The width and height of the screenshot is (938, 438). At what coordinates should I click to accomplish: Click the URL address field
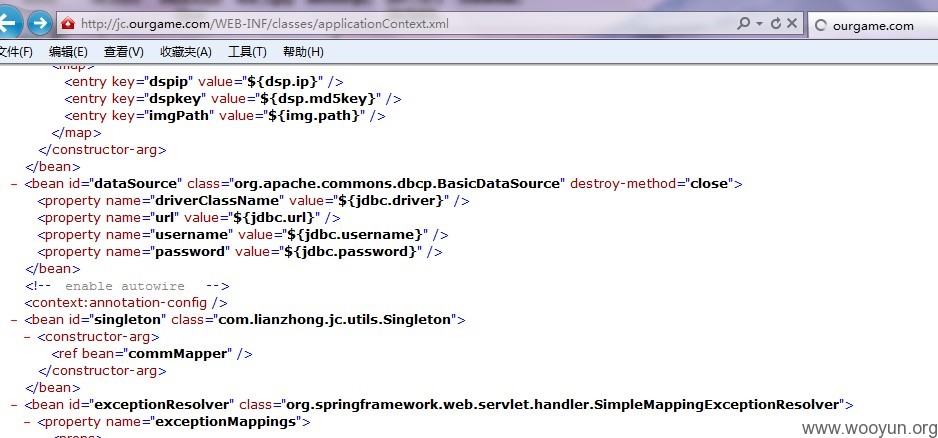tap(407, 24)
